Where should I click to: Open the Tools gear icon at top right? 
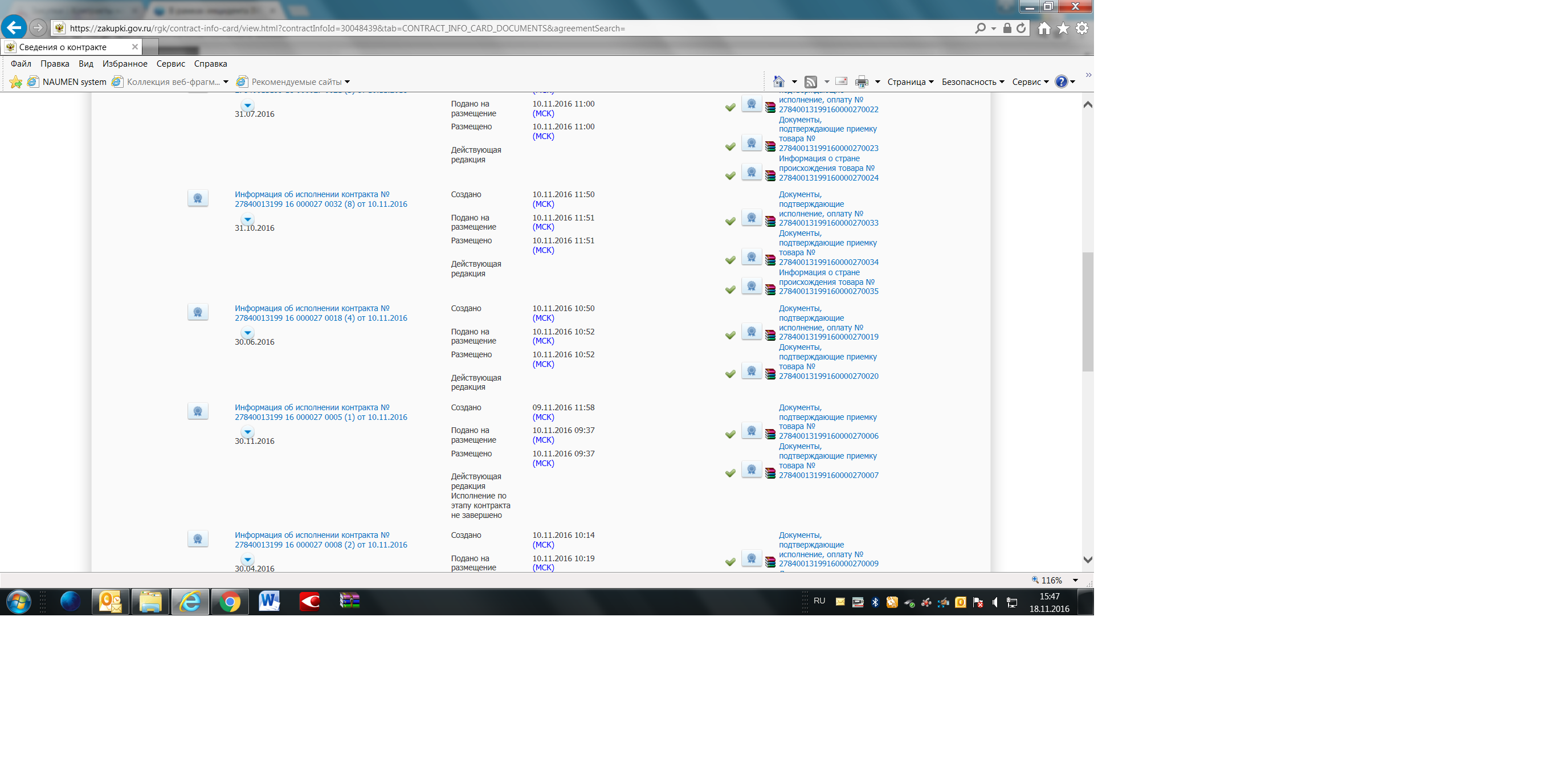(1082, 28)
